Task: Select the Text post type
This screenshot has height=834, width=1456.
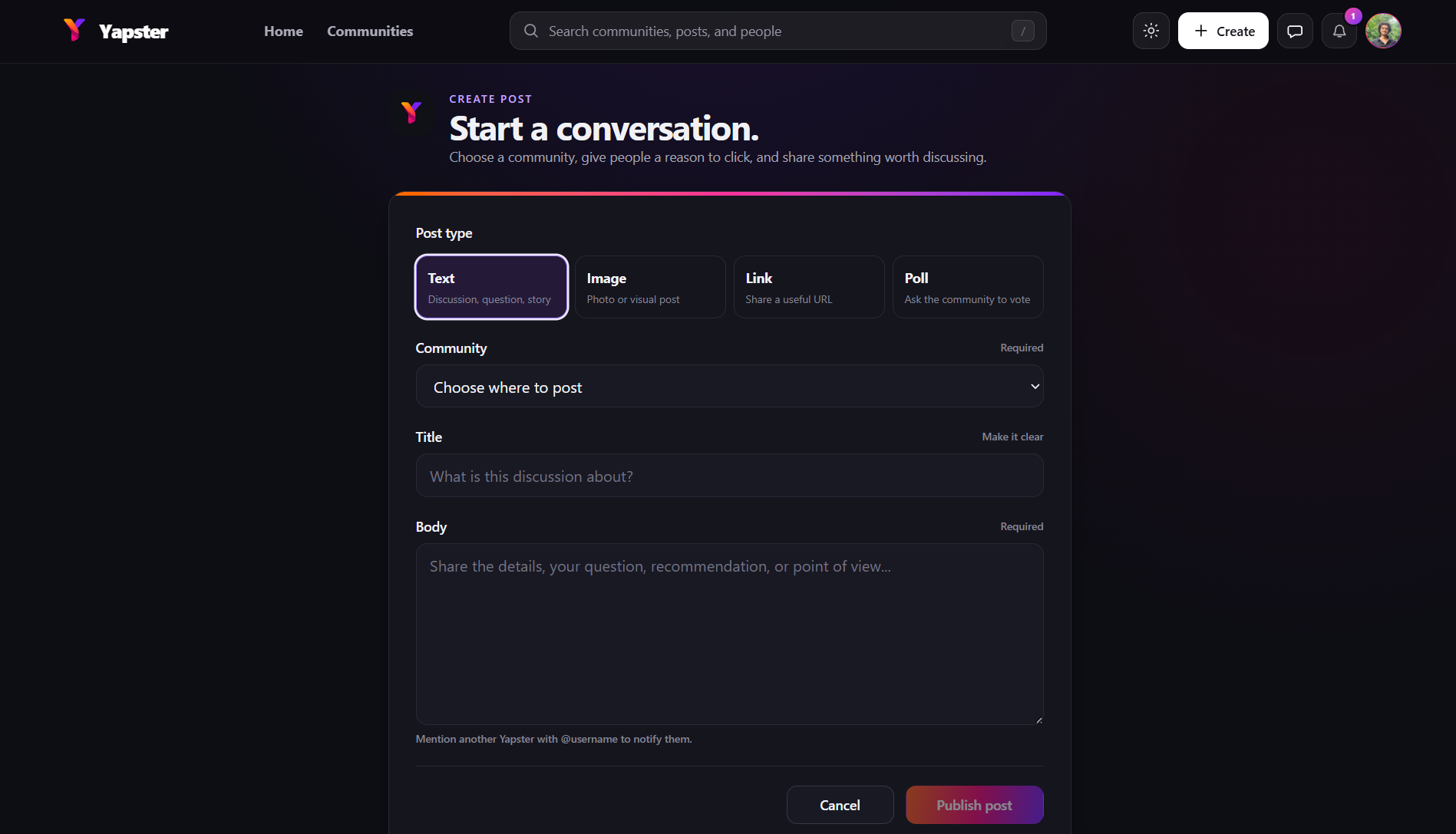Action: [x=491, y=287]
